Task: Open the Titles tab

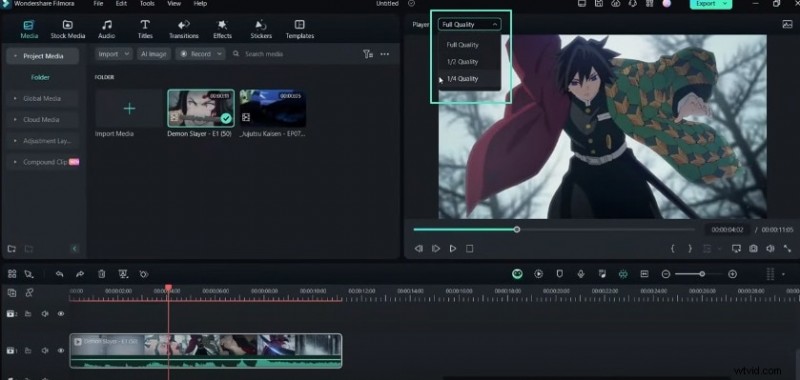Action: click(145, 30)
